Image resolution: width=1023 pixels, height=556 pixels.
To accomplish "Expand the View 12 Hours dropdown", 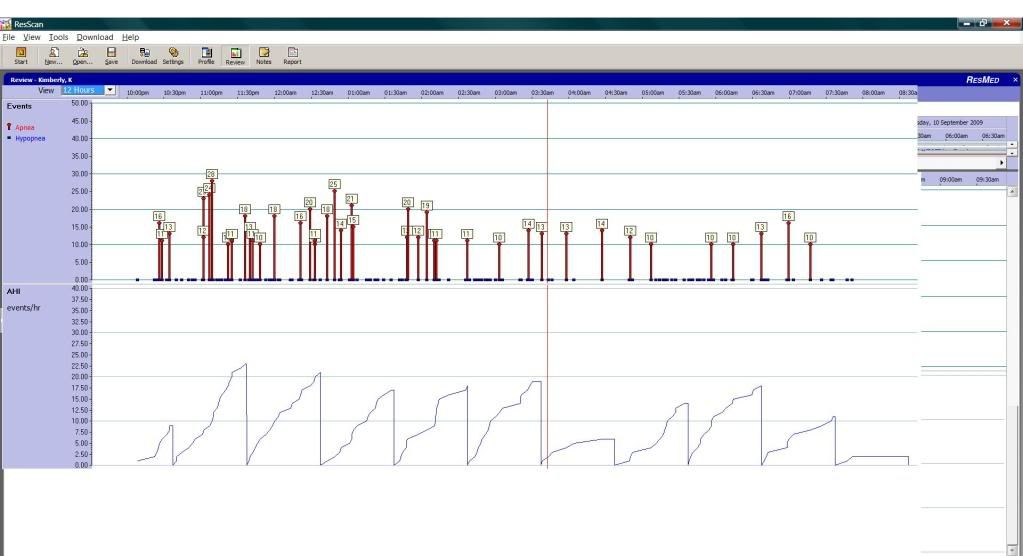I will (x=110, y=90).
